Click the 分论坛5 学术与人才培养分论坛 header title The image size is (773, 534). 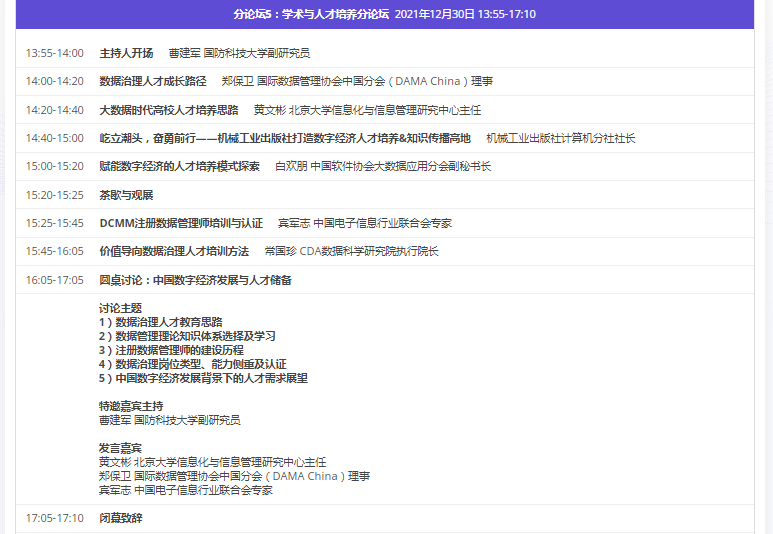(x=311, y=14)
